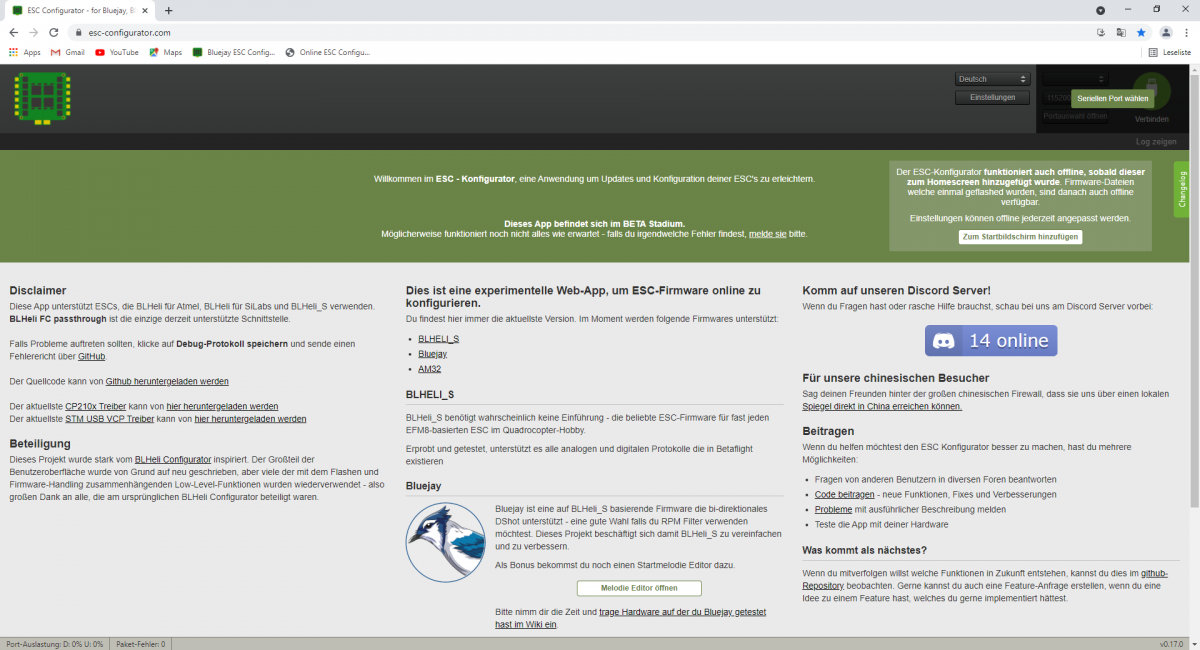Viewport: 1200px width, 650px height.
Task: Click the translate page icon in address bar
Action: (1121, 32)
